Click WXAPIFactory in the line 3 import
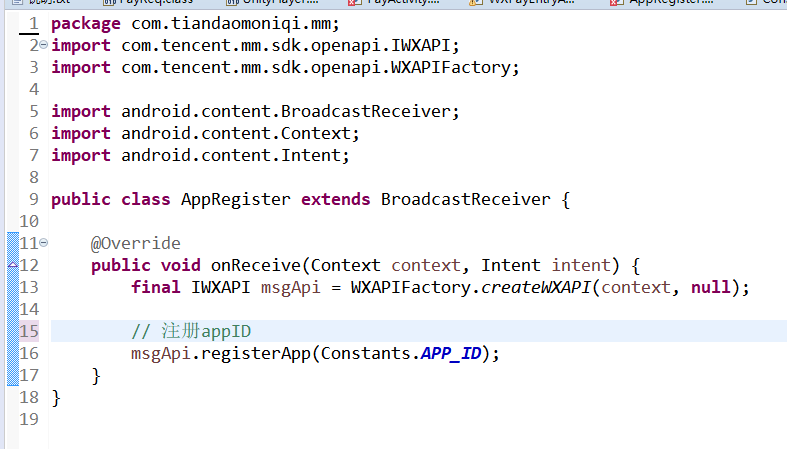The image size is (787, 449). (450, 68)
